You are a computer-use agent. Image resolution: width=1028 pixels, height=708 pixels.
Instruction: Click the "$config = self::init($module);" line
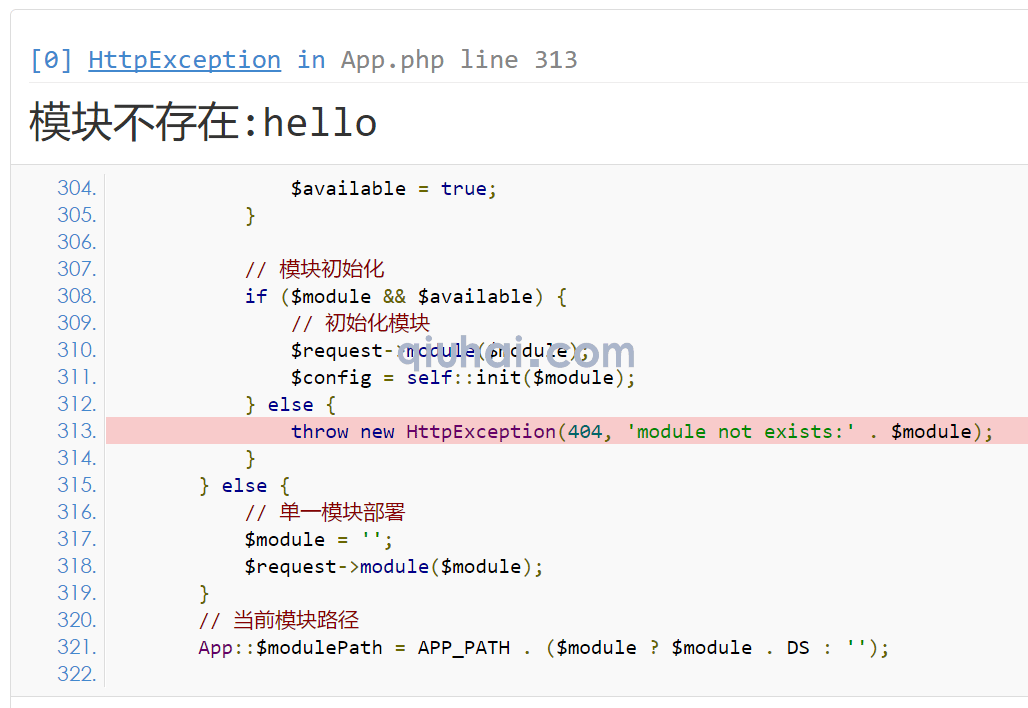pos(463,378)
